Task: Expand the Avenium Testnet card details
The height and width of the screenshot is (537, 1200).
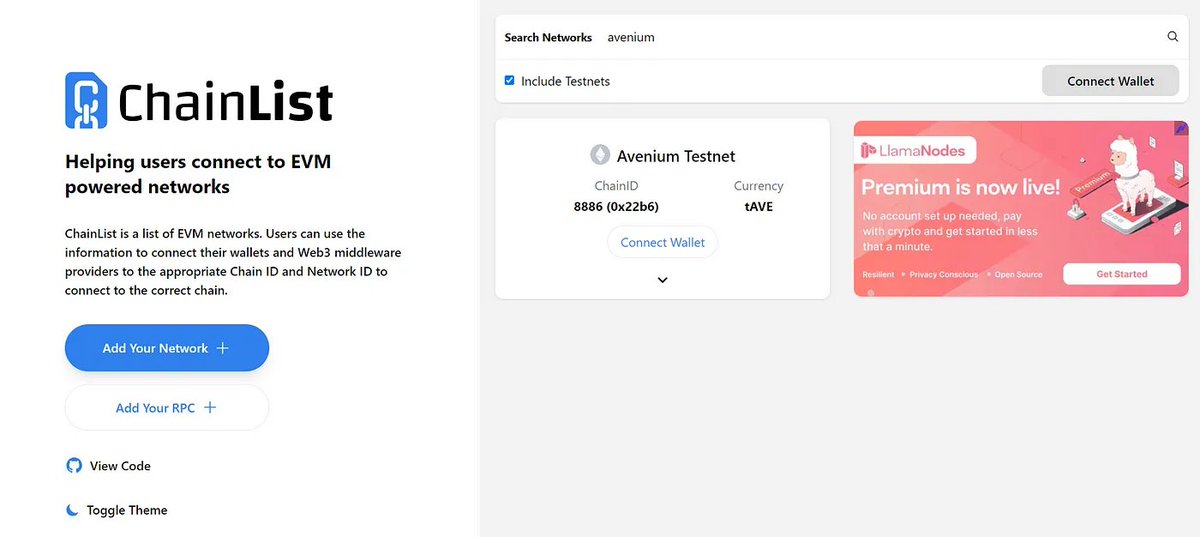Action: pyautogui.click(x=662, y=280)
